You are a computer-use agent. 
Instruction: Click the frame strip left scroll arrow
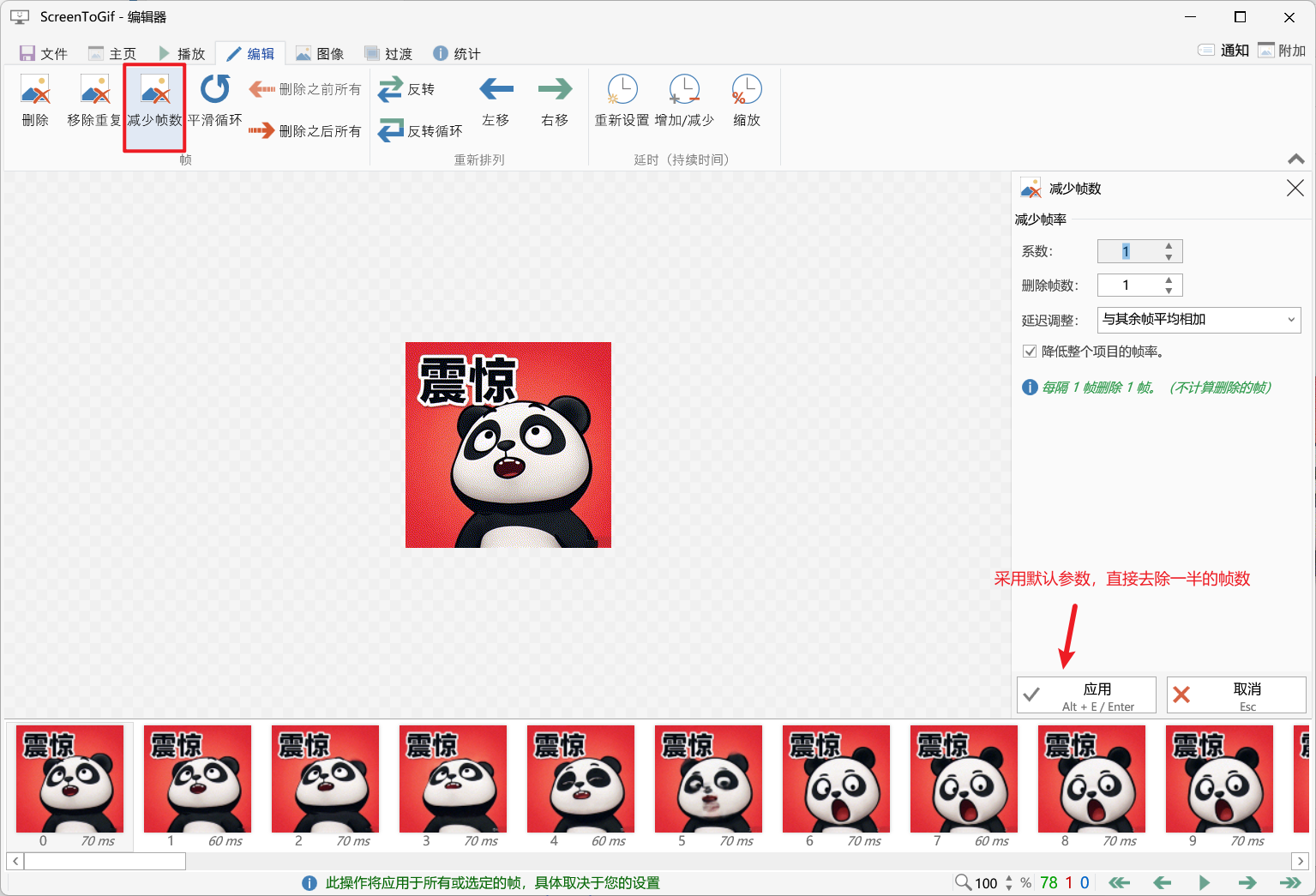tap(15, 861)
